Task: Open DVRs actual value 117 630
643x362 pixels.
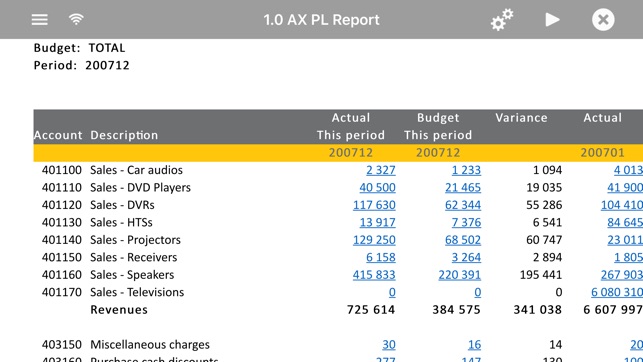Action: [374, 205]
